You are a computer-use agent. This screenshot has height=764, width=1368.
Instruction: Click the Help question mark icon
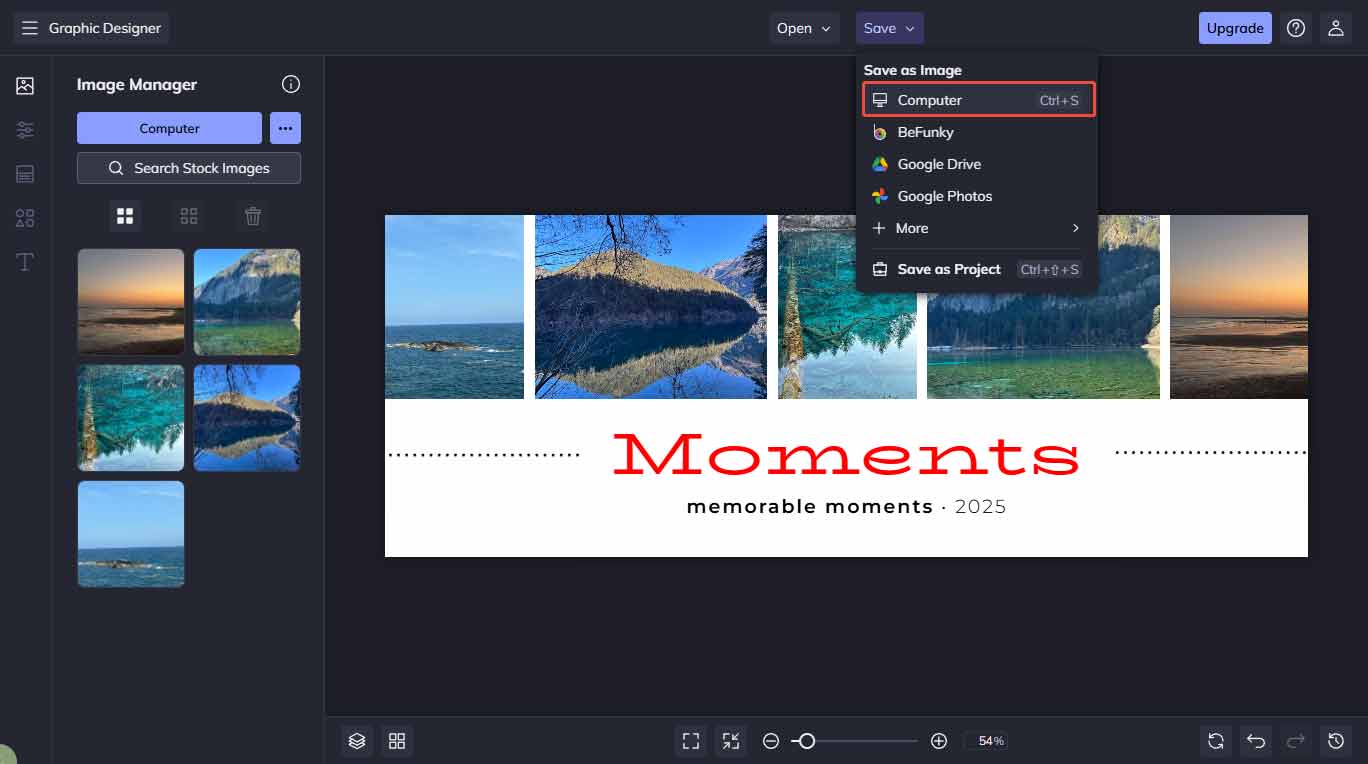(1296, 28)
